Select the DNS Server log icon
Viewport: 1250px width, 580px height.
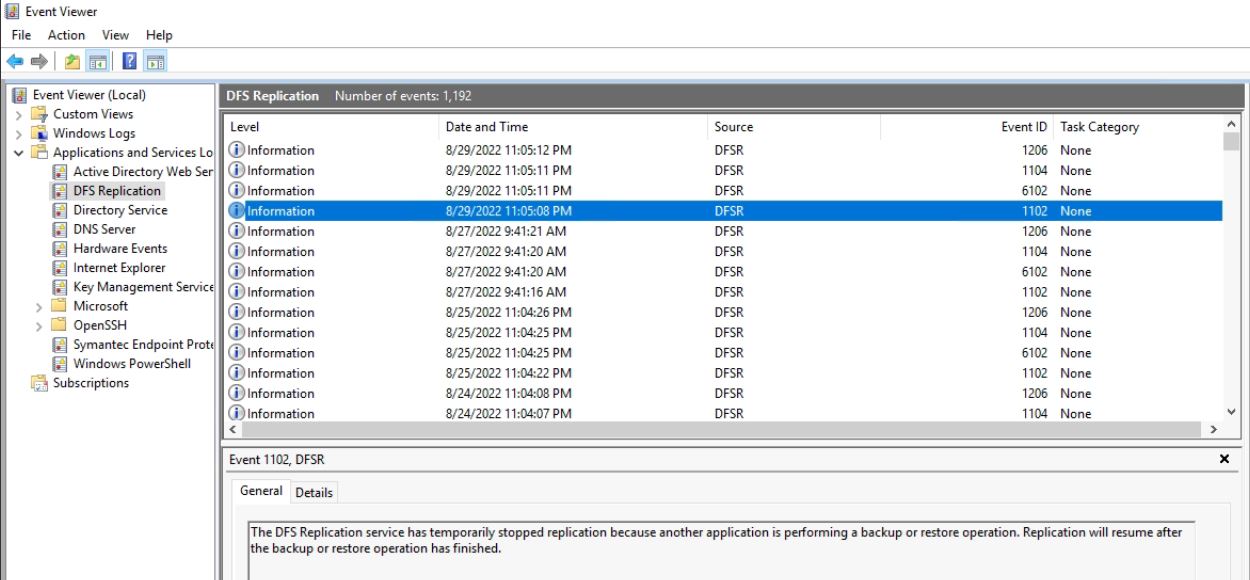coord(62,228)
